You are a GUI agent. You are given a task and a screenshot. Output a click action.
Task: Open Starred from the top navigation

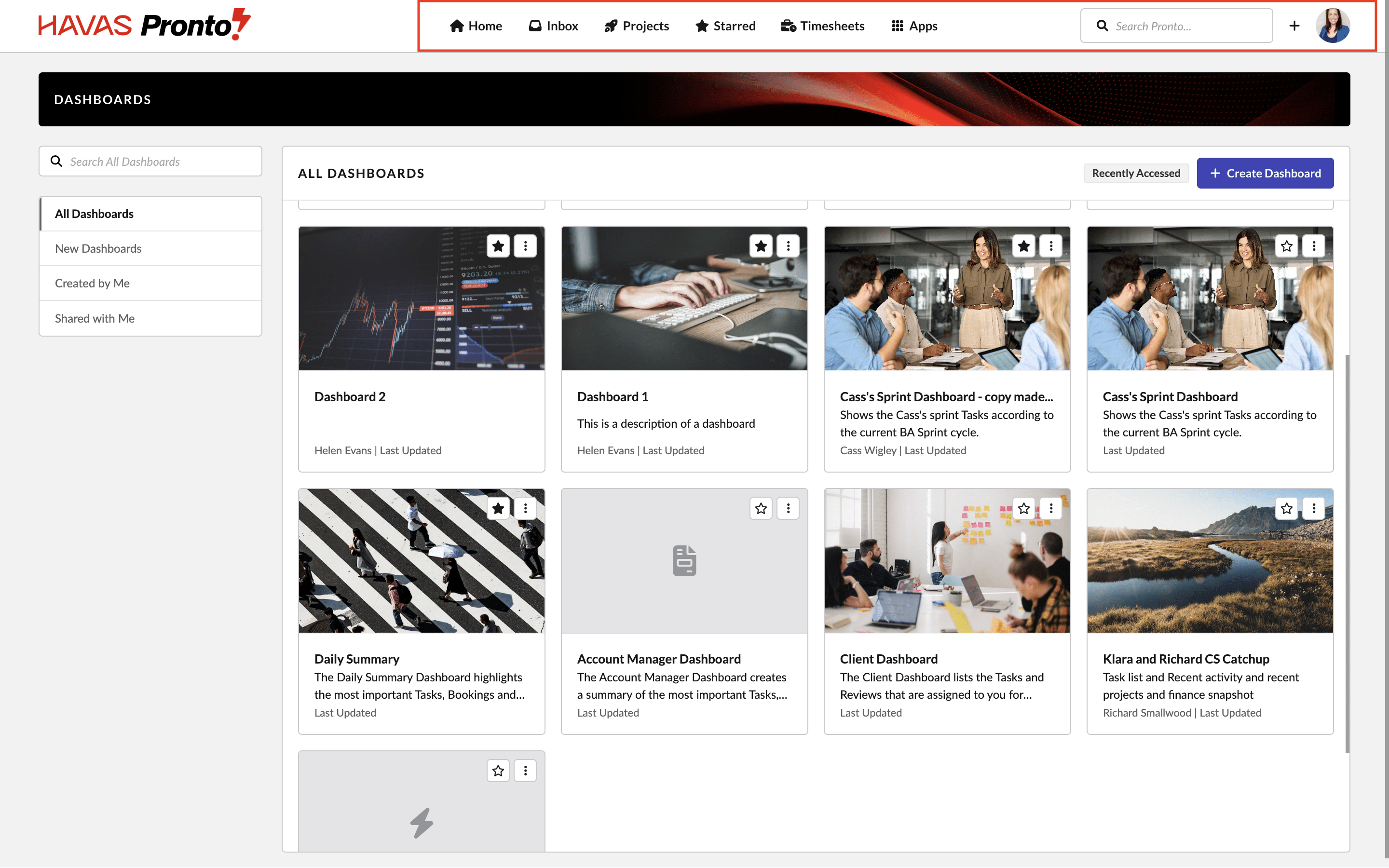click(725, 26)
